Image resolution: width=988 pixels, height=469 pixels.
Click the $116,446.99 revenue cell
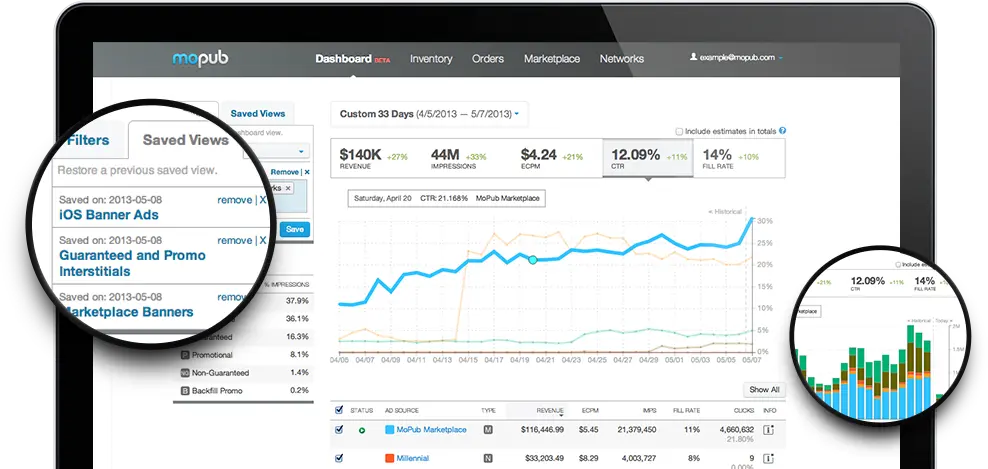542,429
